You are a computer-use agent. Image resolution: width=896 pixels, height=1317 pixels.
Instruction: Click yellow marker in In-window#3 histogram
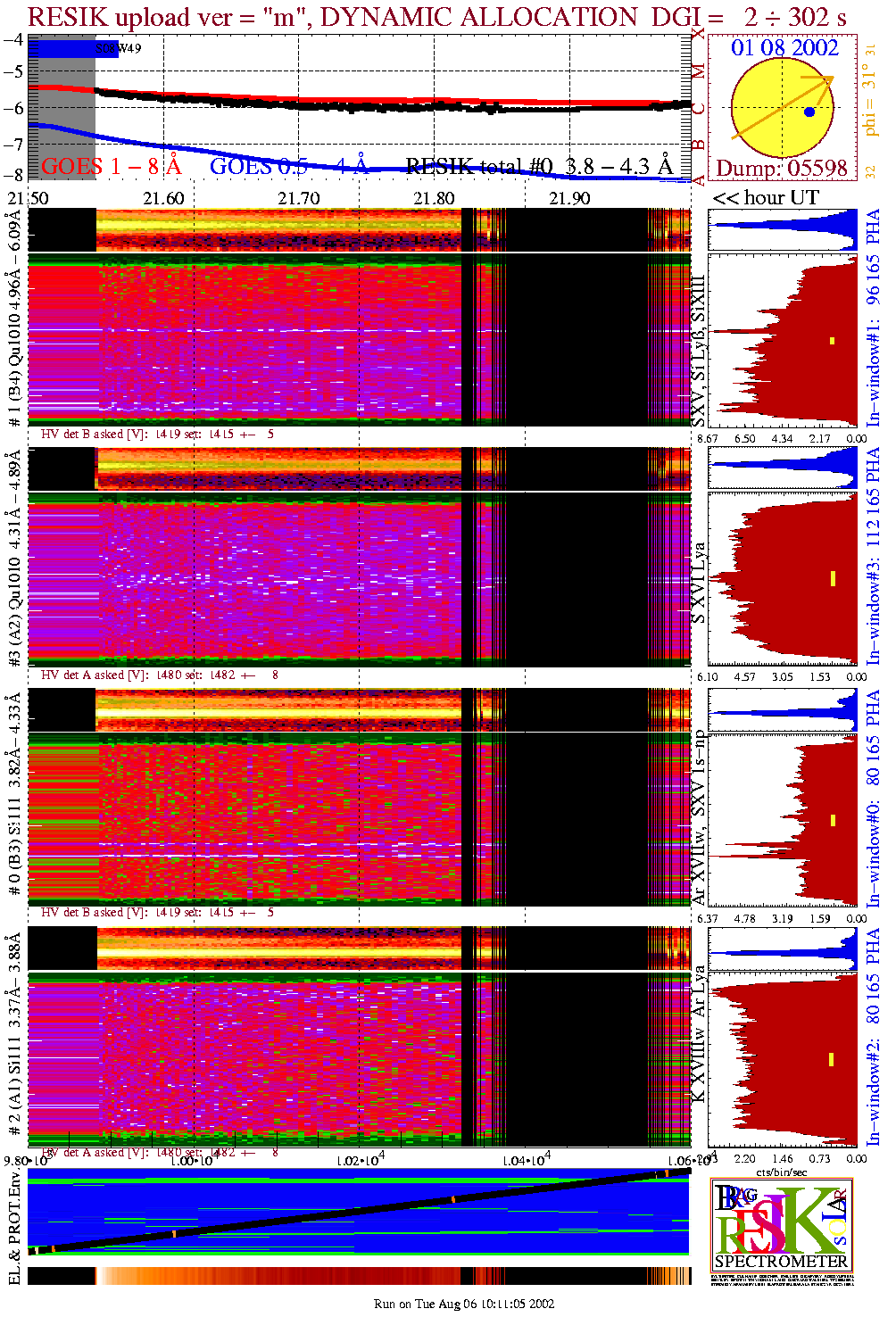pyautogui.click(x=832, y=578)
